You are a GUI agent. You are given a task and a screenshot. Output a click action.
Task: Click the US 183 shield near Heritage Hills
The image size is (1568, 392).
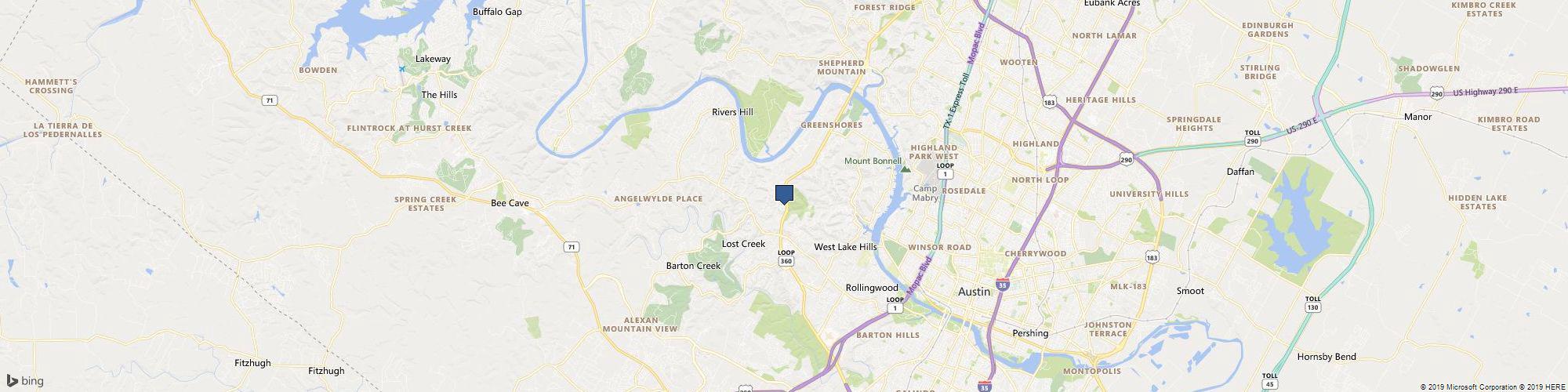click(x=1049, y=102)
